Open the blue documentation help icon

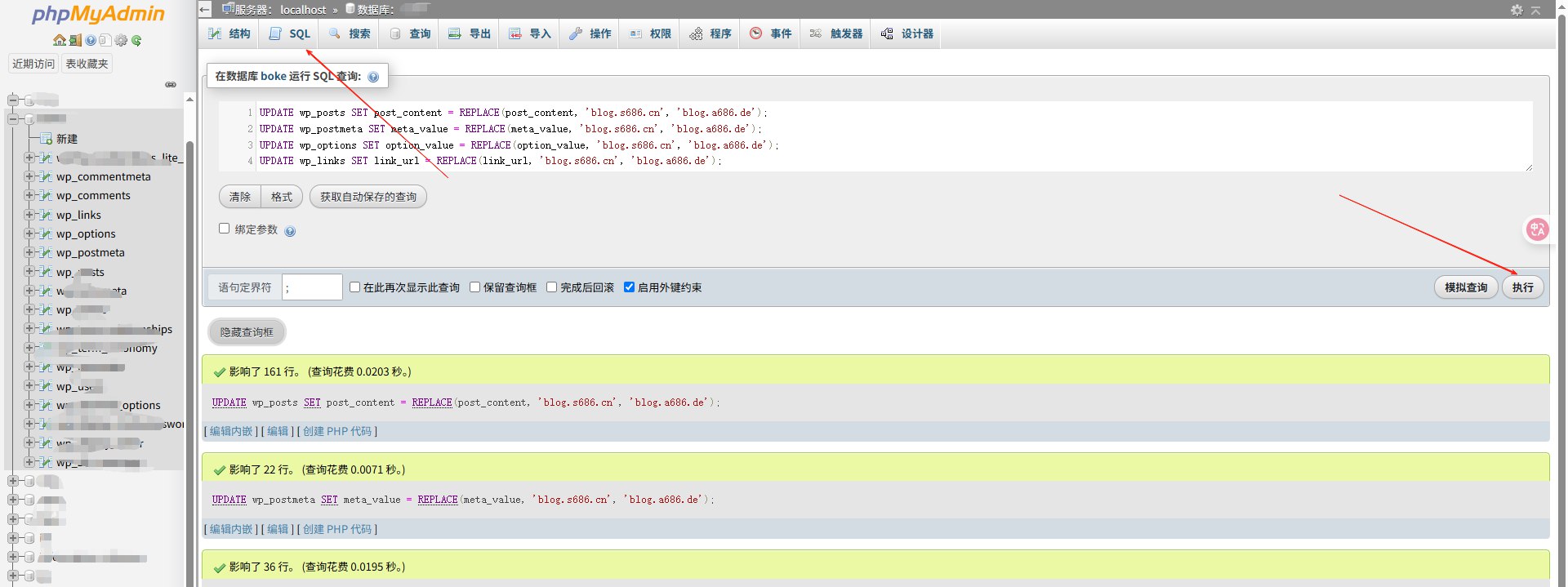90,40
